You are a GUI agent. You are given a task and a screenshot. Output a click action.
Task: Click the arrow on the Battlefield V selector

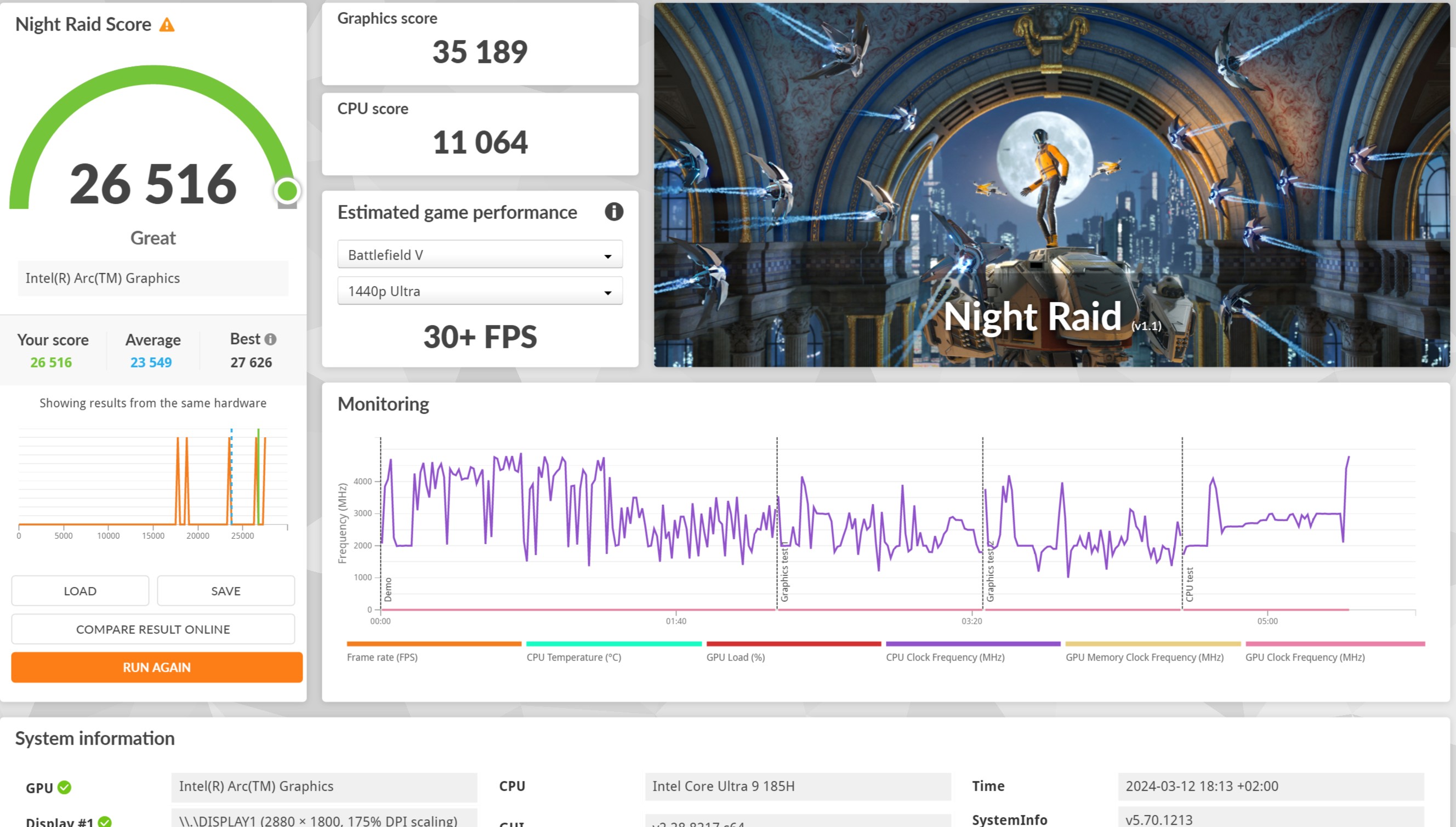tap(607, 256)
